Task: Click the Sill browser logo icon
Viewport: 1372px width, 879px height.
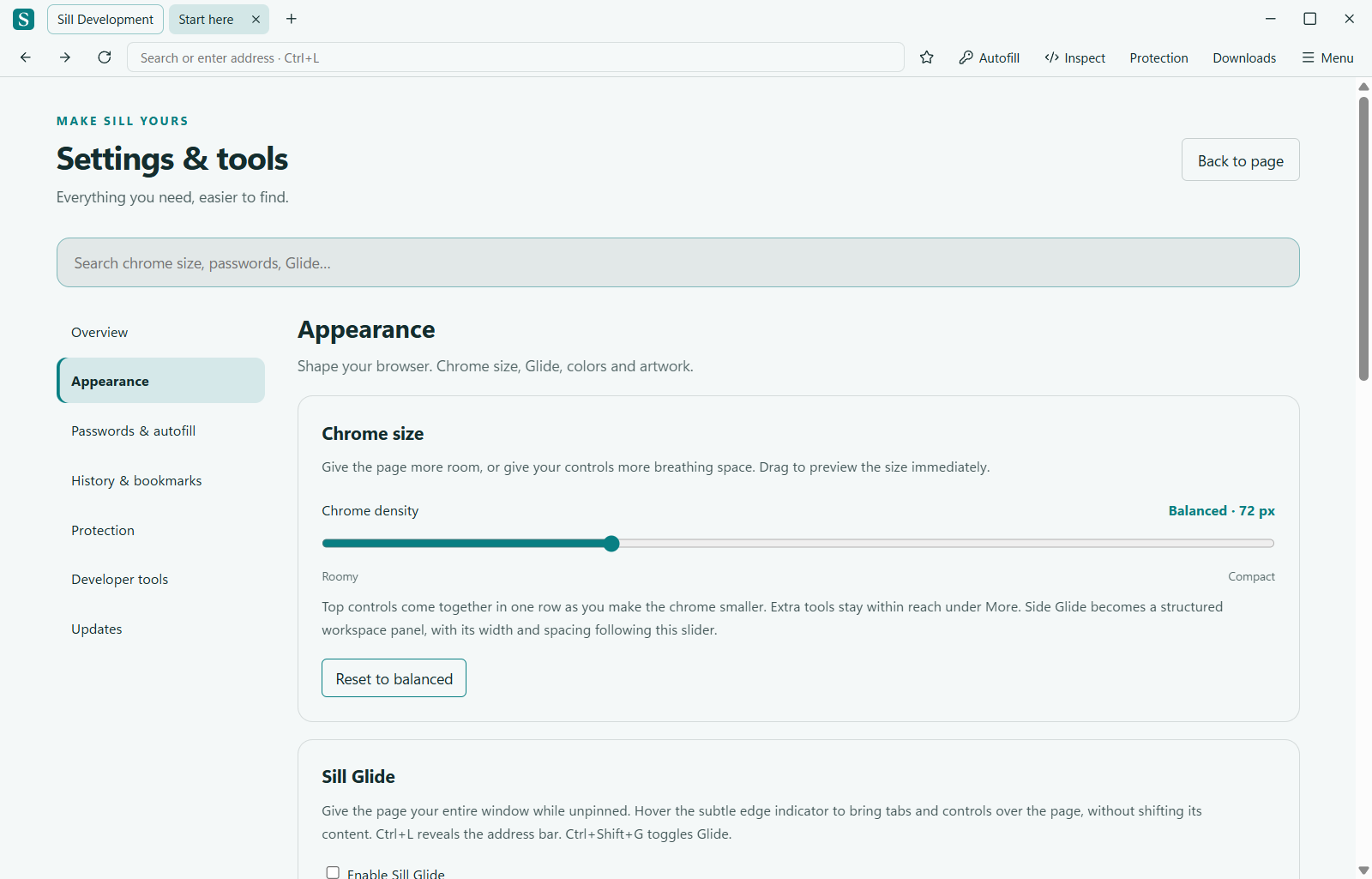Action: point(24,19)
